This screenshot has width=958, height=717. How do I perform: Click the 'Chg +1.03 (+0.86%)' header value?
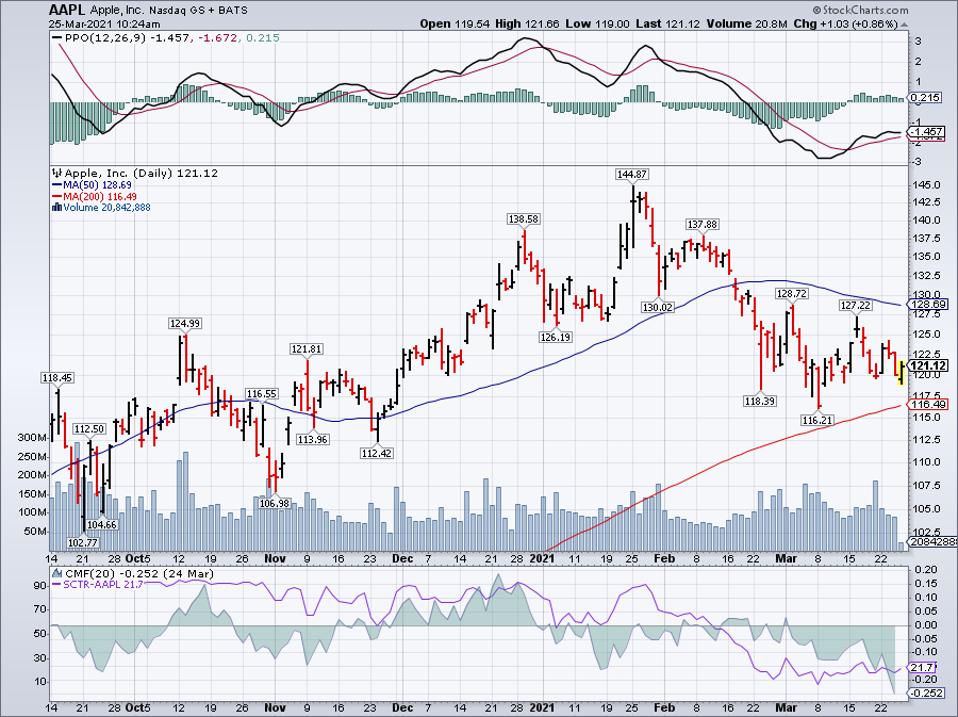coord(847,24)
